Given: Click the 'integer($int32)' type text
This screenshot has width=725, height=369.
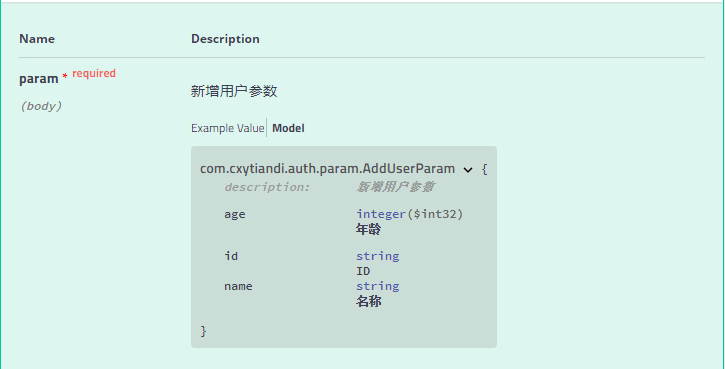Looking at the screenshot, I should [410, 214].
